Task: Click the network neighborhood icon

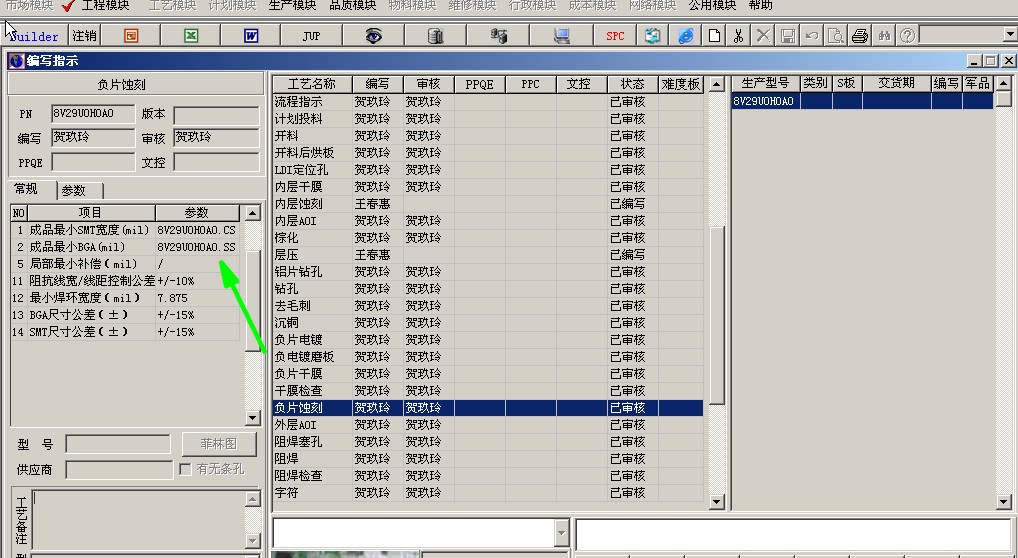Action: [652, 36]
